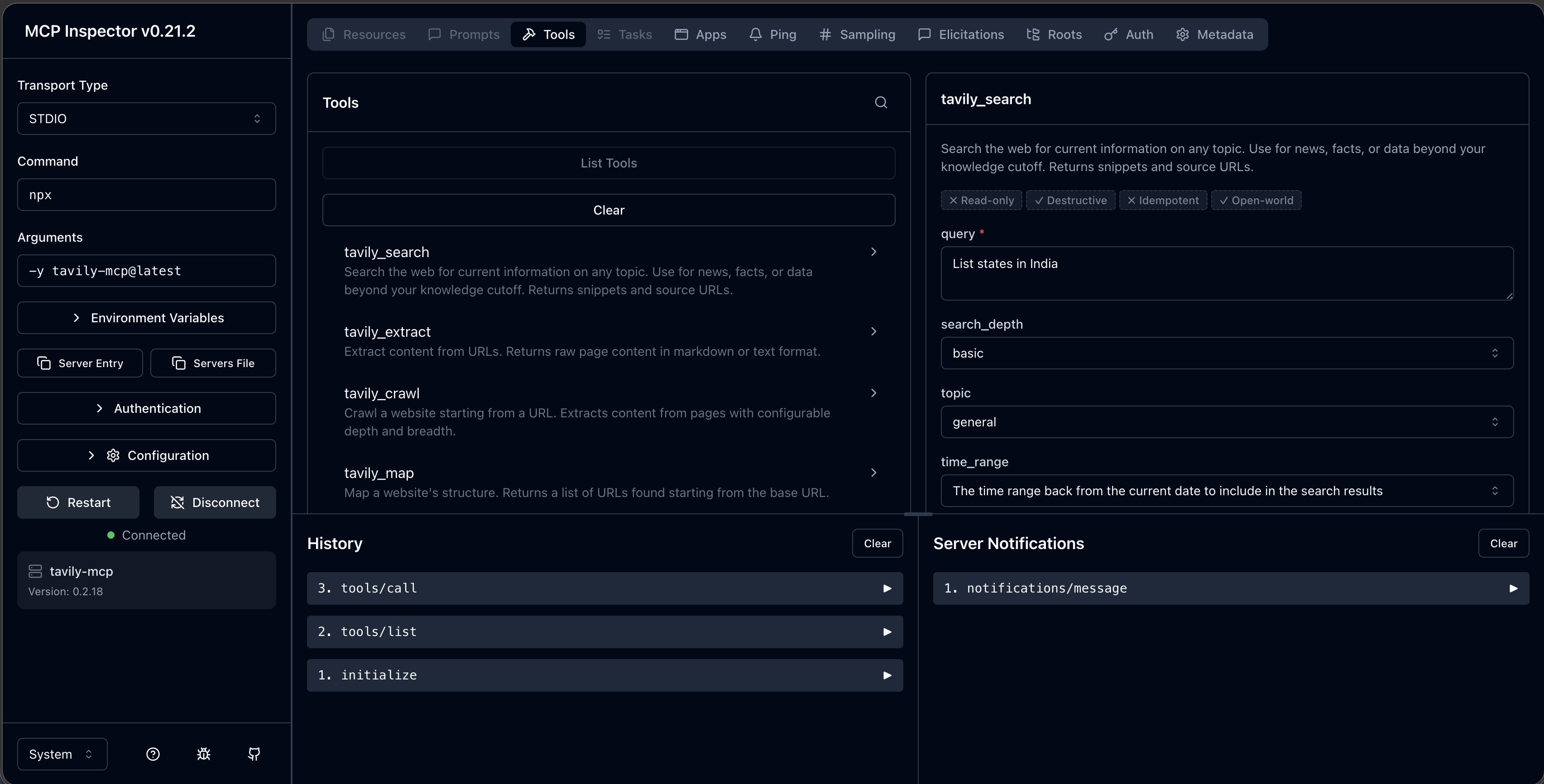The width and height of the screenshot is (1544, 784).
Task: Click the restart circular arrow icon
Action: click(53, 502)
